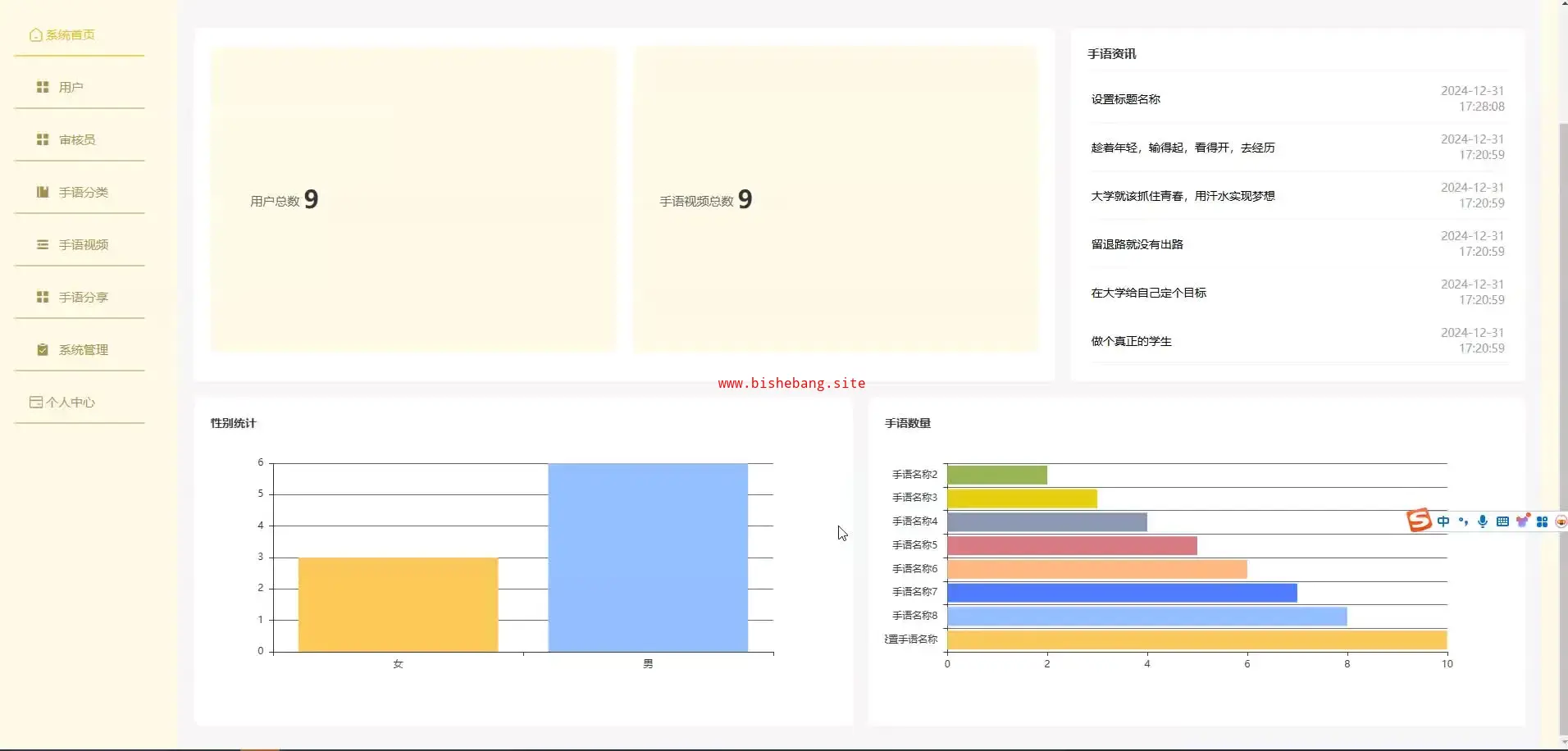
Task: Expand the 系统管理 menu
Action: point(79,349)
